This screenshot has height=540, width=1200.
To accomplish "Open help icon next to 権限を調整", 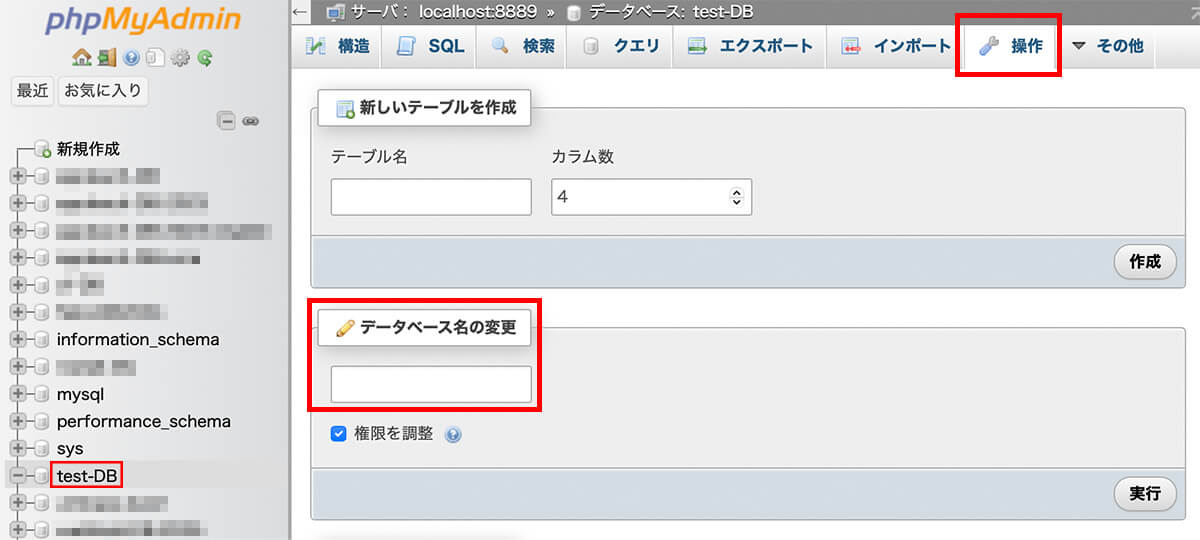I will [453, 435].
